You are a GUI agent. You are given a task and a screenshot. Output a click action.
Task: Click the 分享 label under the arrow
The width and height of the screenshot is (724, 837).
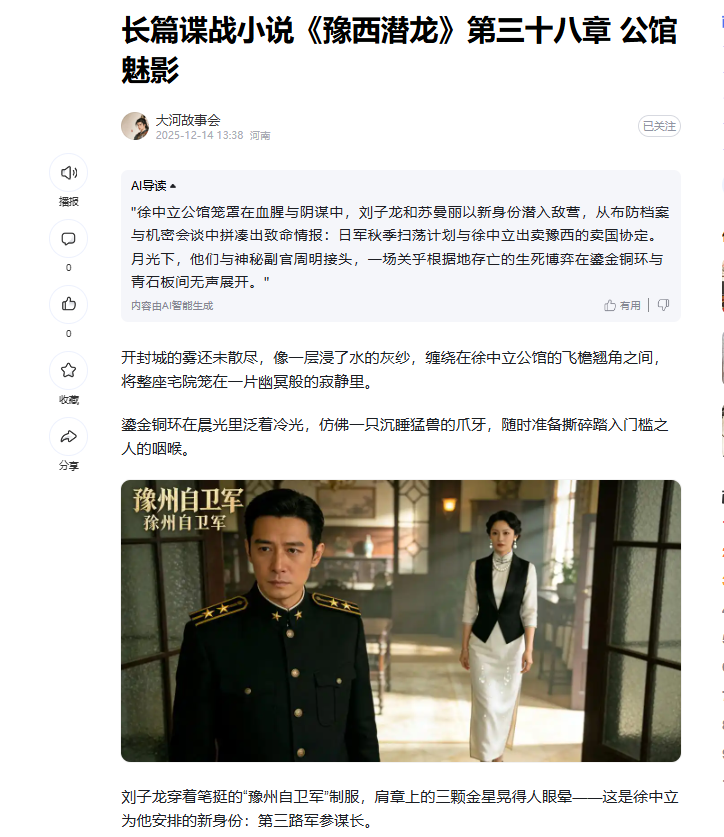tap(68, 465)
